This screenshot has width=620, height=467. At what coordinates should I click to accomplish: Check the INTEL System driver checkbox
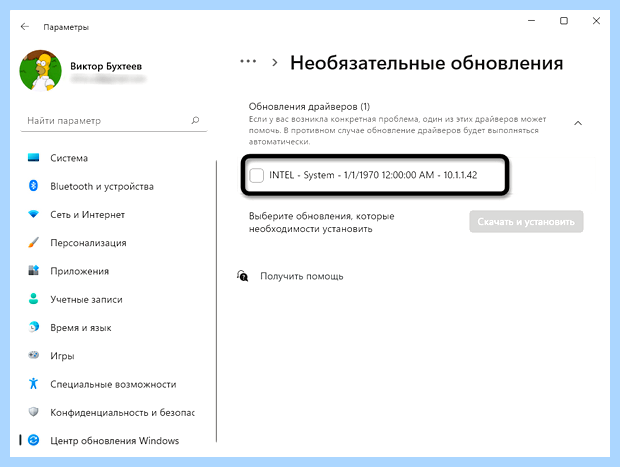[257, 175]
